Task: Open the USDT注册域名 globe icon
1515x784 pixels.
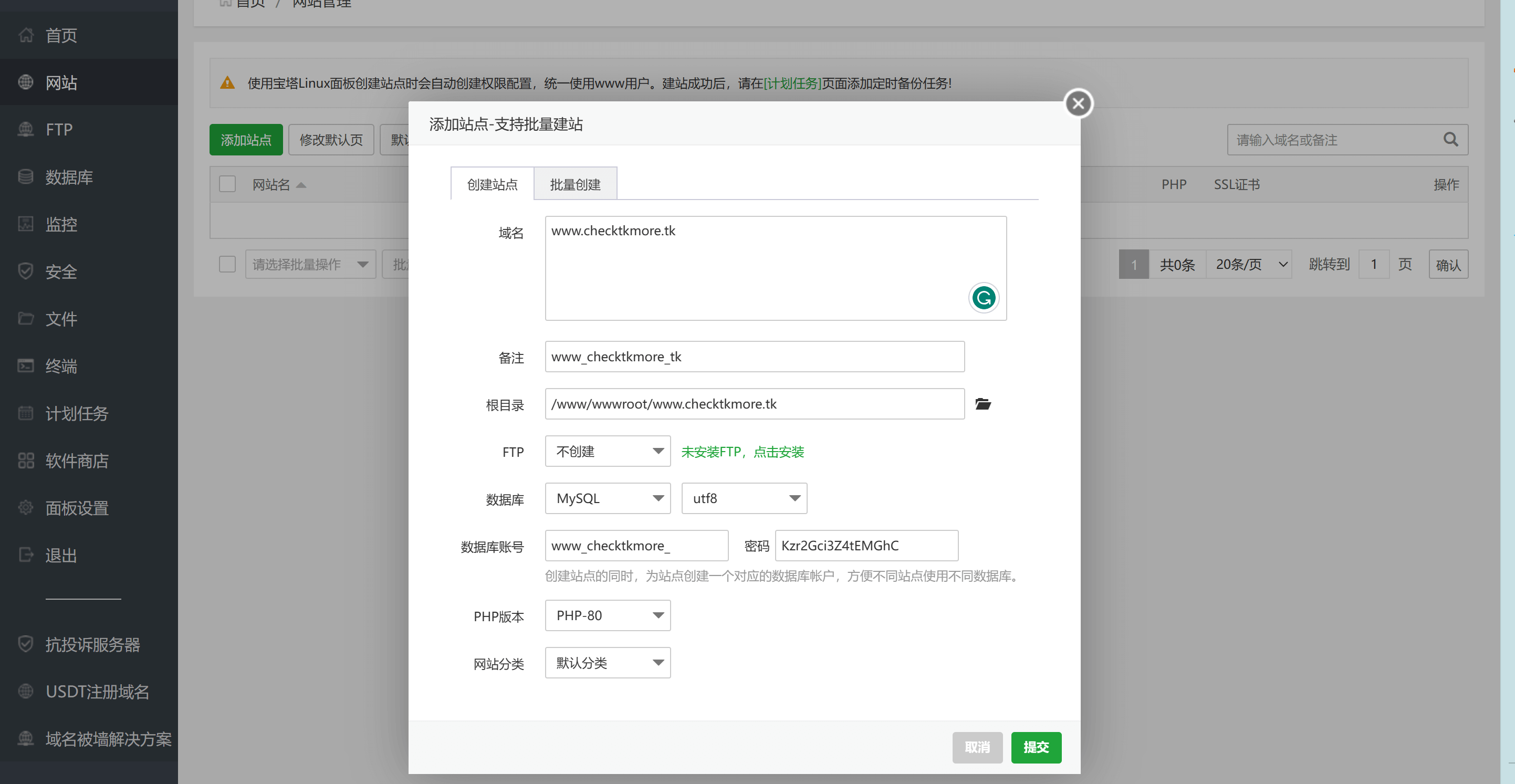Action: (x=25, y=692)
